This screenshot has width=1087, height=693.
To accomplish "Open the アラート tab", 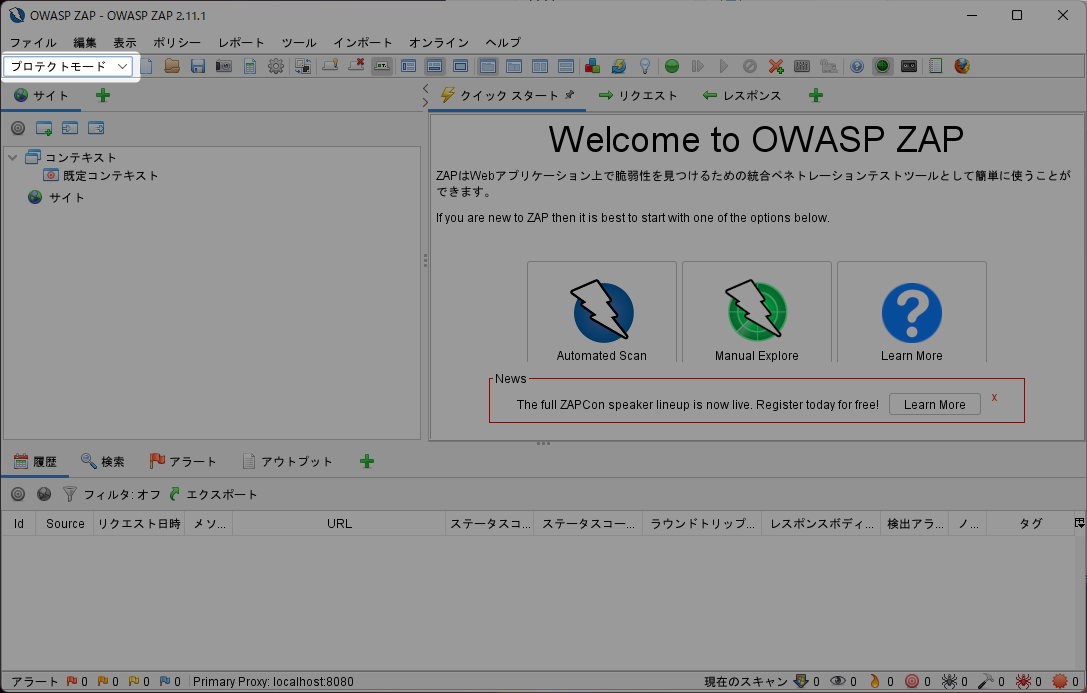I will [183, 462].
